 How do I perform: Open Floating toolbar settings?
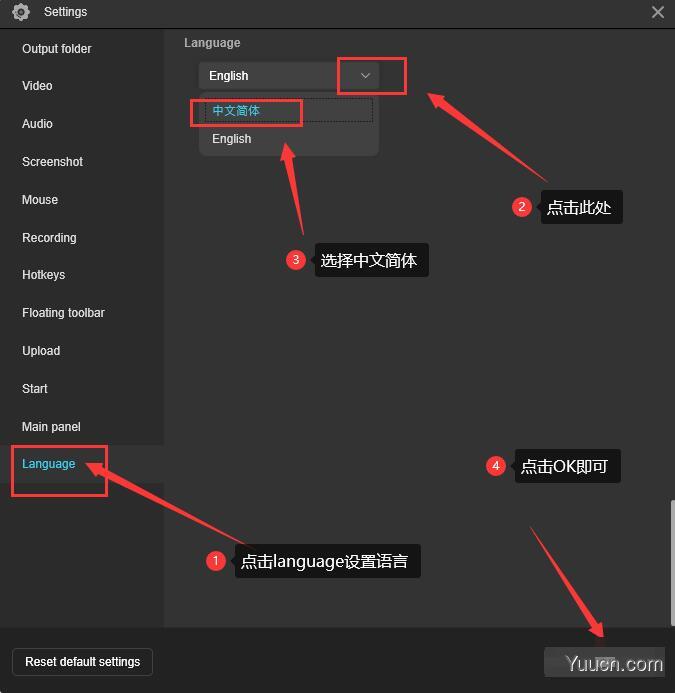[63, 313]
